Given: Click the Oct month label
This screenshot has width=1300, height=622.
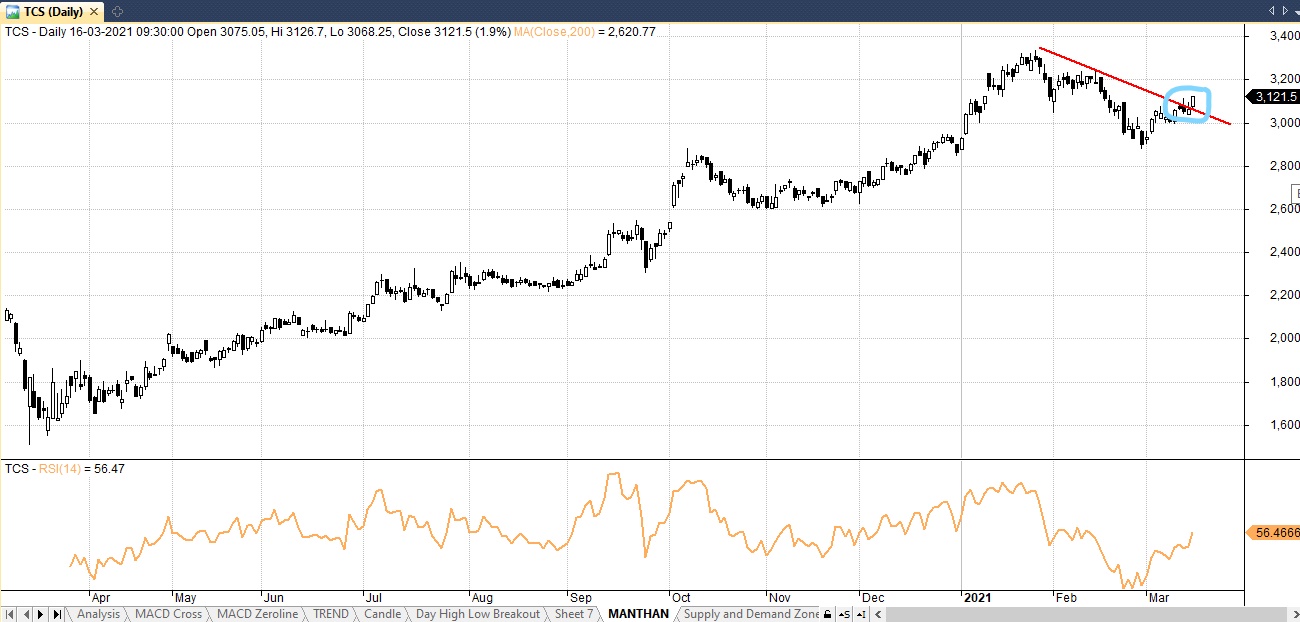Looking at the screenshot, I should [683, 596].
